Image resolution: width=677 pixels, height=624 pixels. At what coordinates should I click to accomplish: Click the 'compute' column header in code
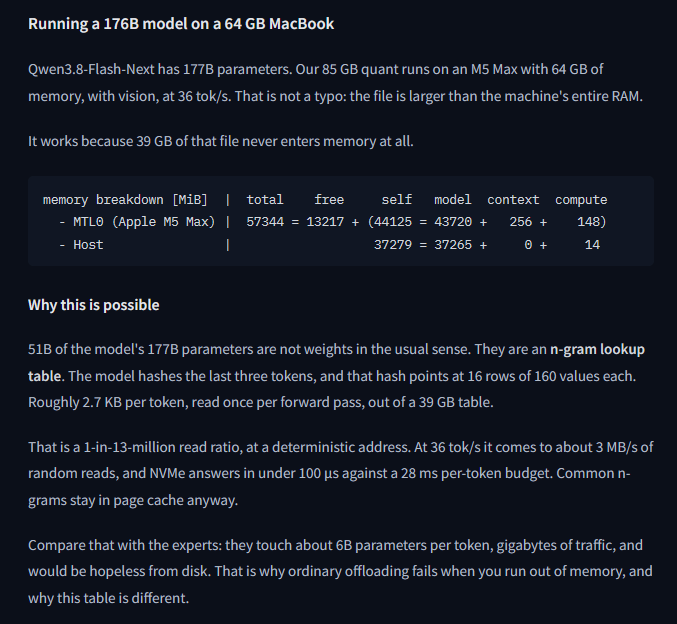coord(581,200)
